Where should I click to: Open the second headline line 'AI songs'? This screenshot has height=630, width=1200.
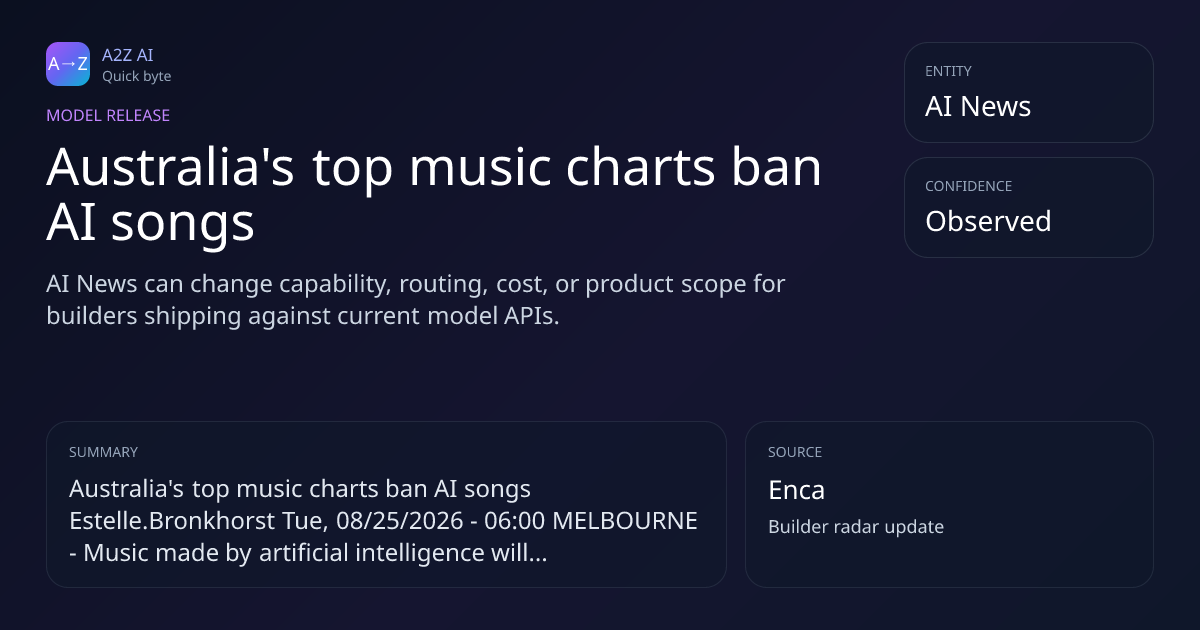151,223
